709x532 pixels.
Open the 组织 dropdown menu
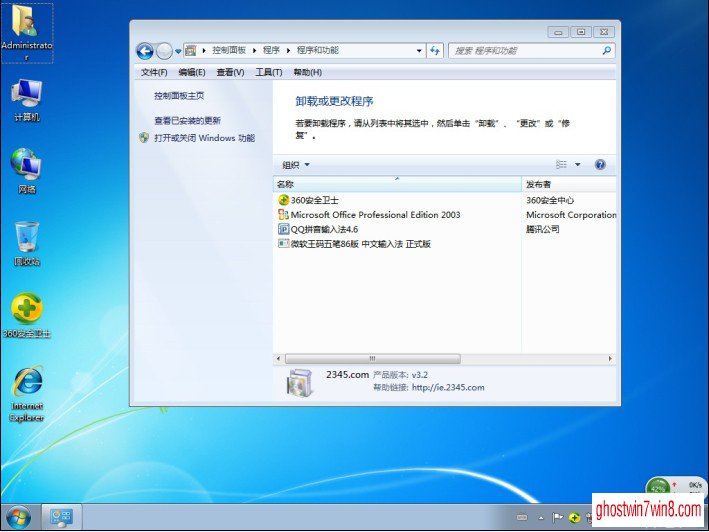coord(296,165)
